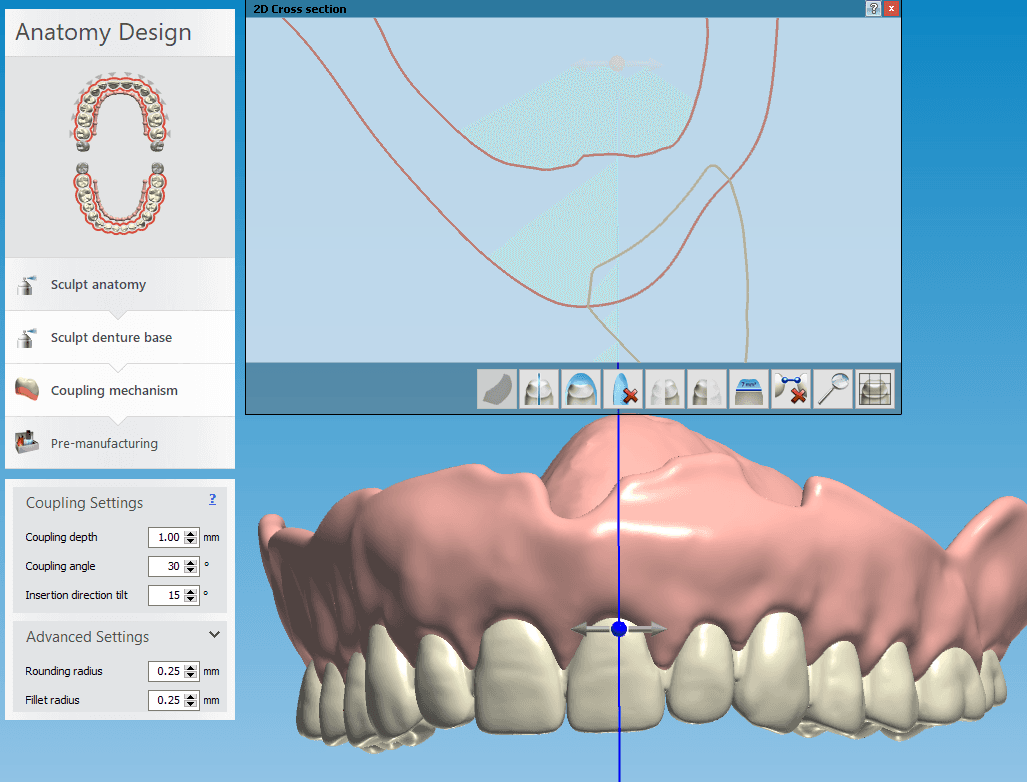Go to the Pre-manufacturing step
This screenshot has height=782, width=1027.
(104, 443)
